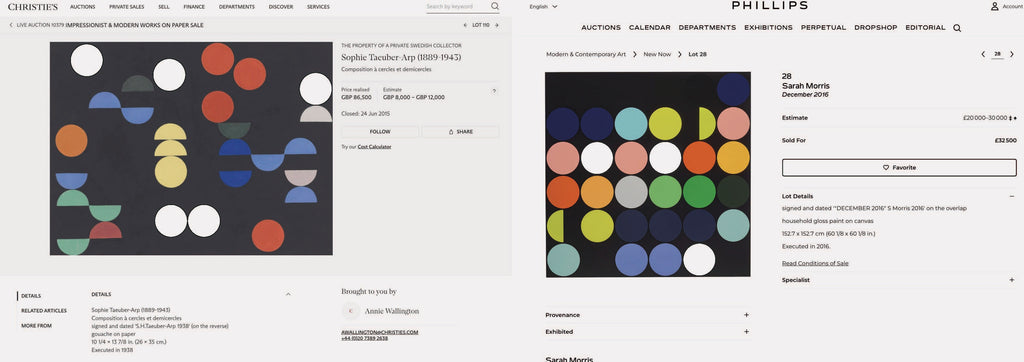1024x362 pixels.
Task: Open the Christie's Departments menu
Action: (237, 7)
